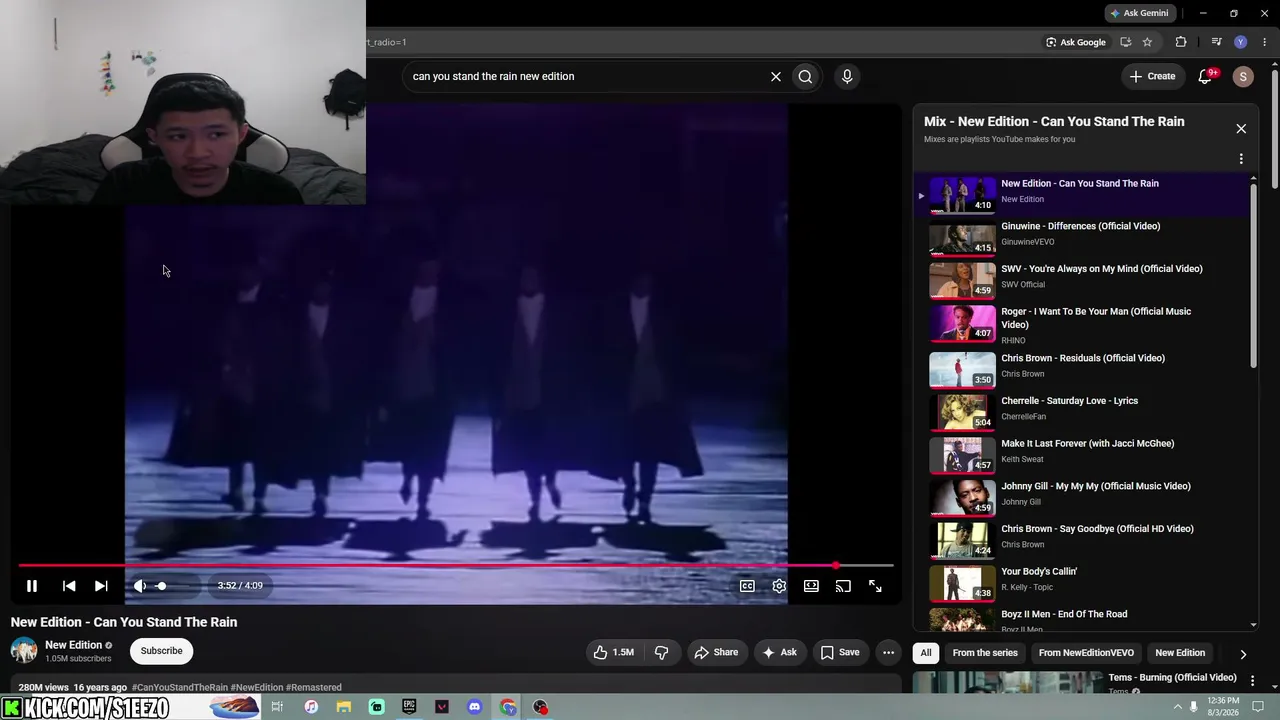
Task: Open the more actions ellipsis under the video
Action: [888, 652]
